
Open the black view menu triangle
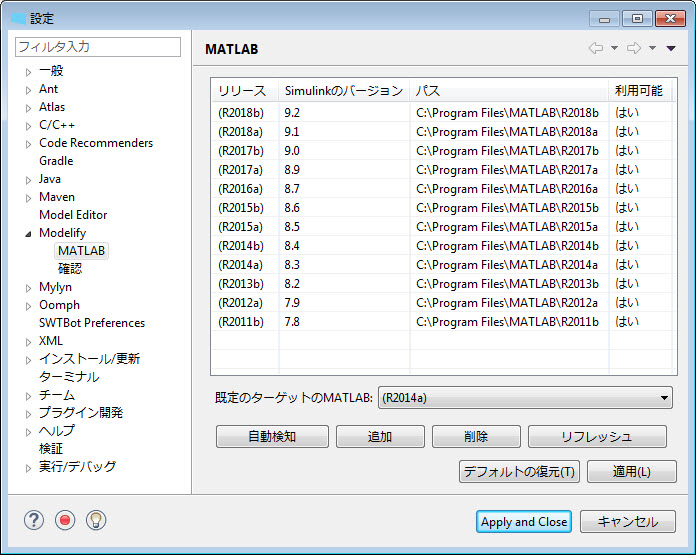671,48
